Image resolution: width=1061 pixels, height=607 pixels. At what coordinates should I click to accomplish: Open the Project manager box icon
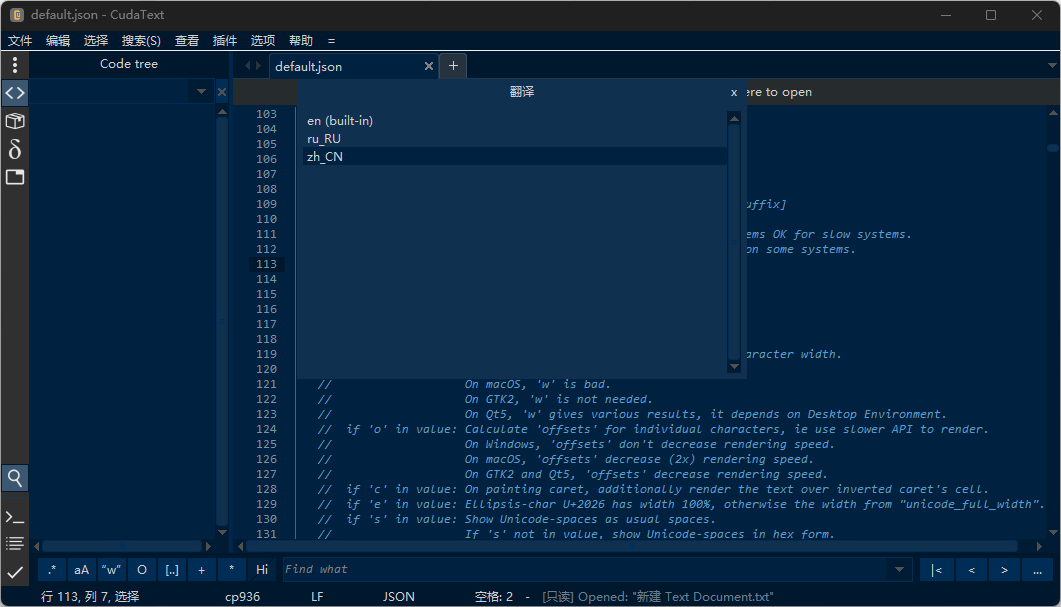coord(15,121)
